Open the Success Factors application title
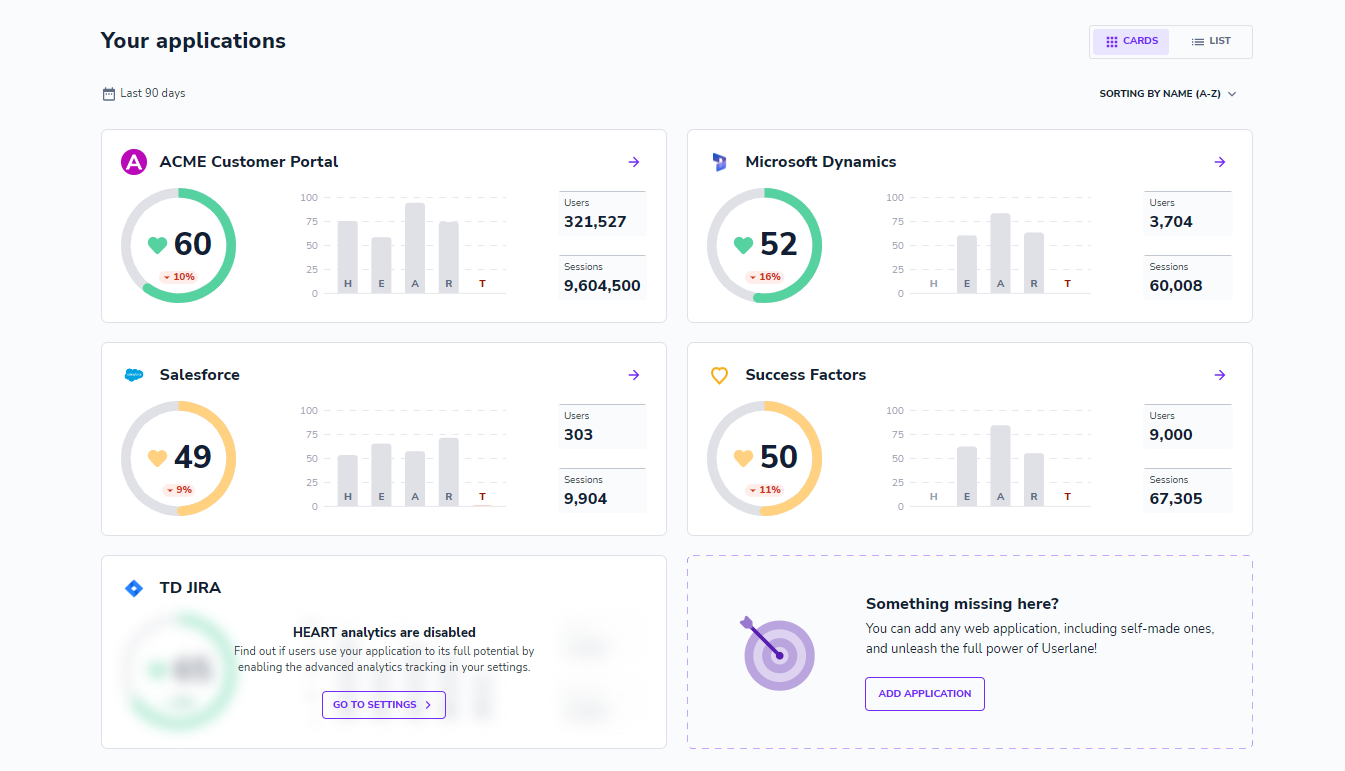The width and height of the screenshot is (1345, 771). pos(806,375)
